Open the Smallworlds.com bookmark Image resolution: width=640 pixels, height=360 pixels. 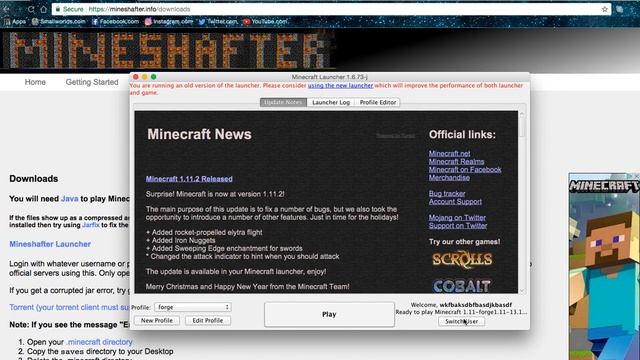59,22
